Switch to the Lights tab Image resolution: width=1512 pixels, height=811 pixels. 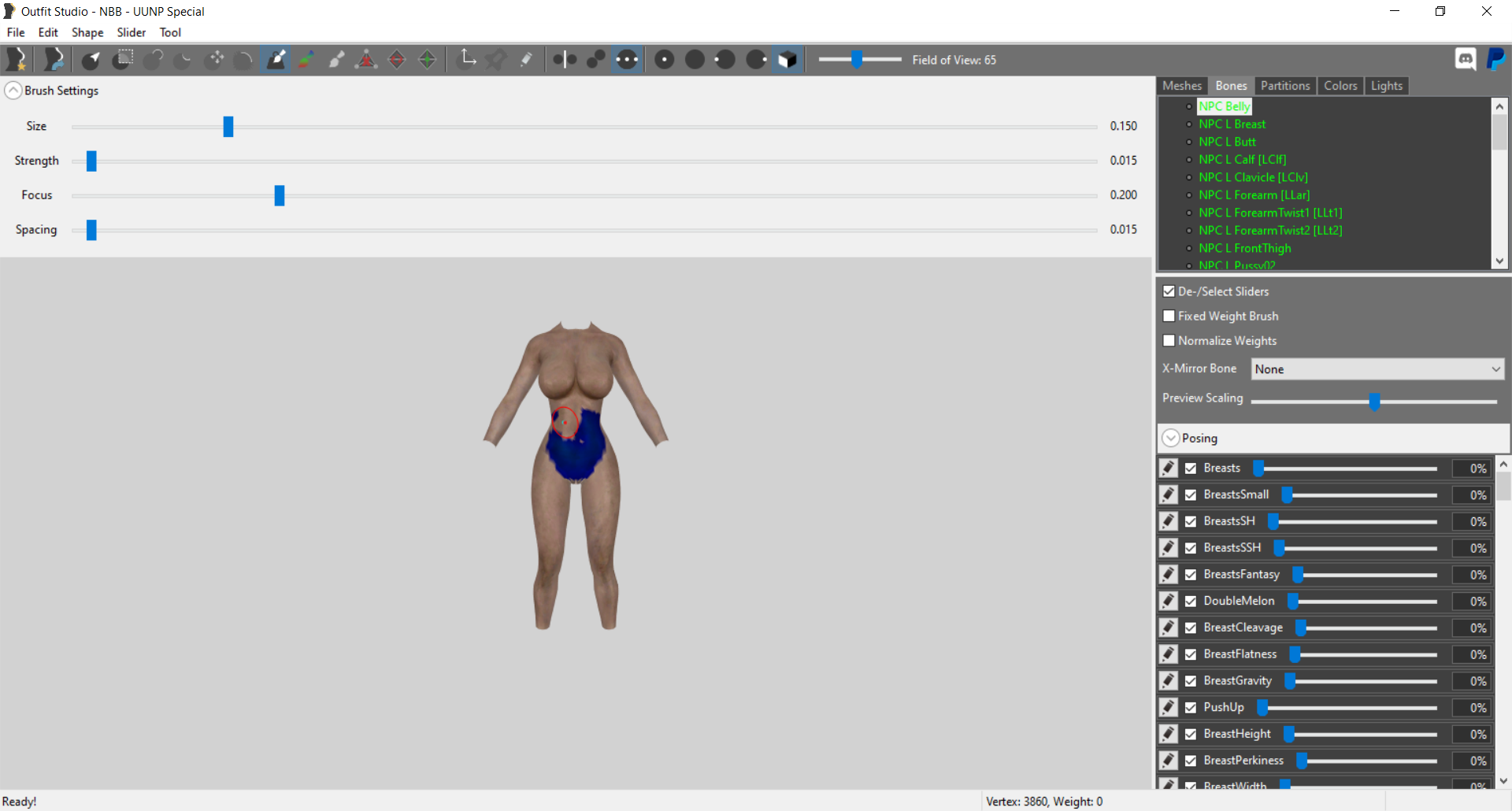pos(1386,86)
